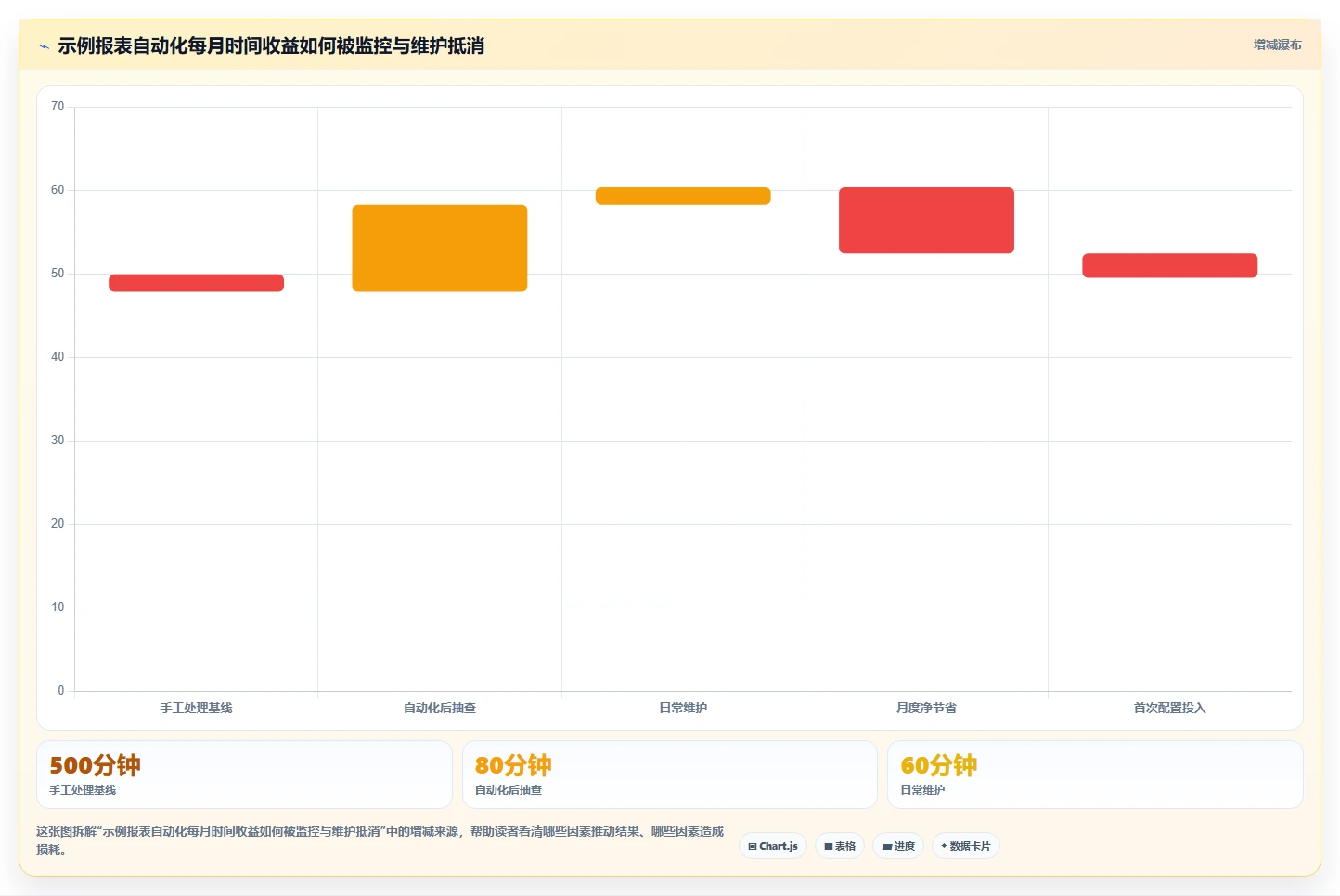
Task: Click the 月度净节省 x-axis label
Action: coord(926,708)
